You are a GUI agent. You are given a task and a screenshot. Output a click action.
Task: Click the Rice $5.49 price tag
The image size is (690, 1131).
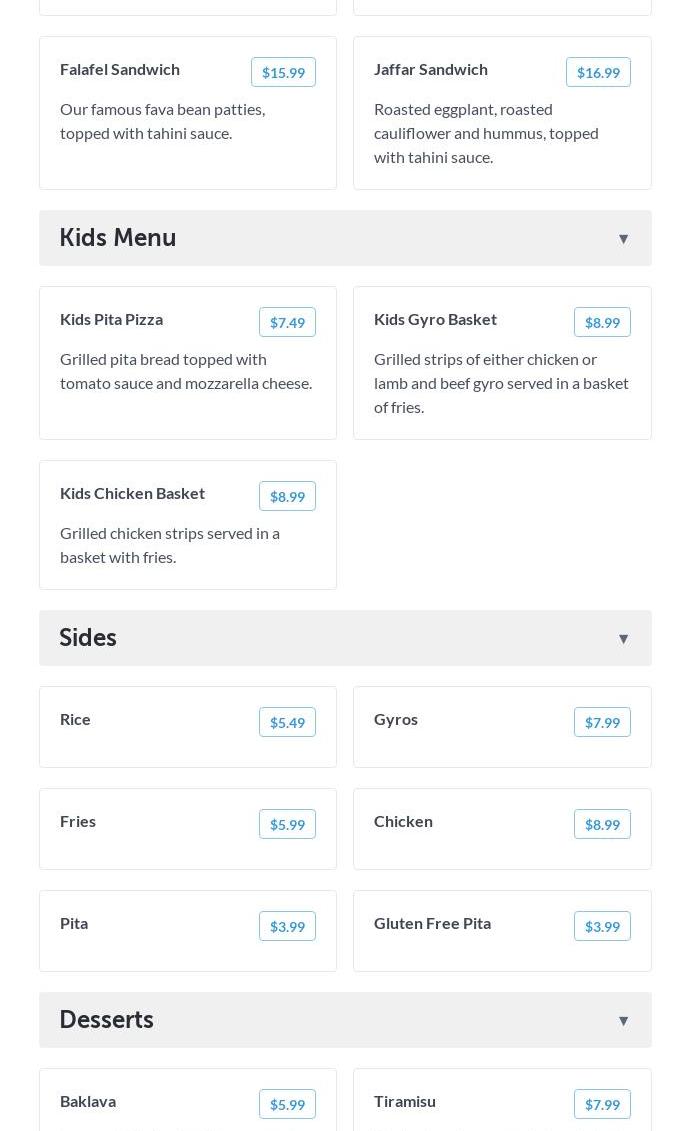(x=287, y=722)
